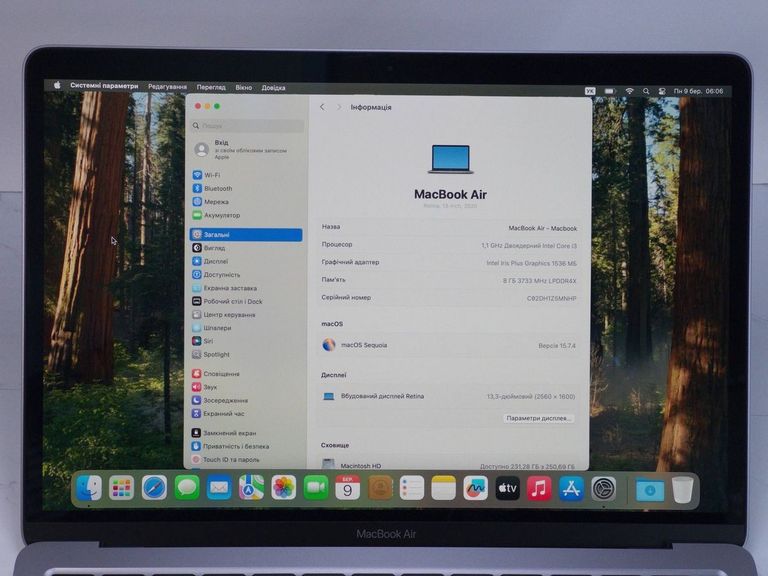Screen dimensions: 768x576
Task: Open Системні параметри menu
Action: (104, 86)
